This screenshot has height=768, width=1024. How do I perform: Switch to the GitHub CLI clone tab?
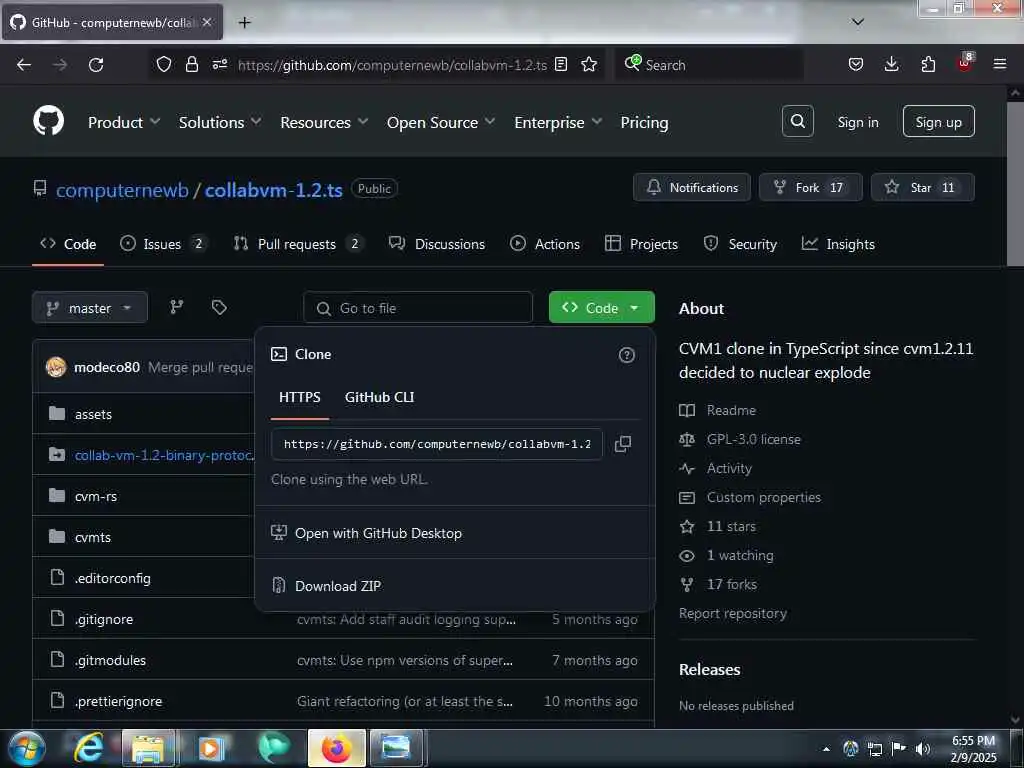pyautogui.click(x=379, y=398)
